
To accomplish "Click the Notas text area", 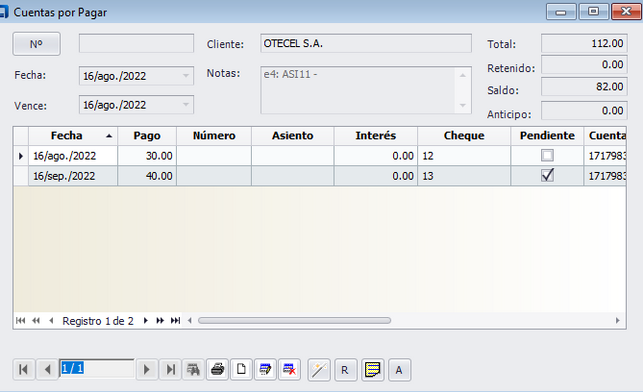I will click(x=366, y=90).
